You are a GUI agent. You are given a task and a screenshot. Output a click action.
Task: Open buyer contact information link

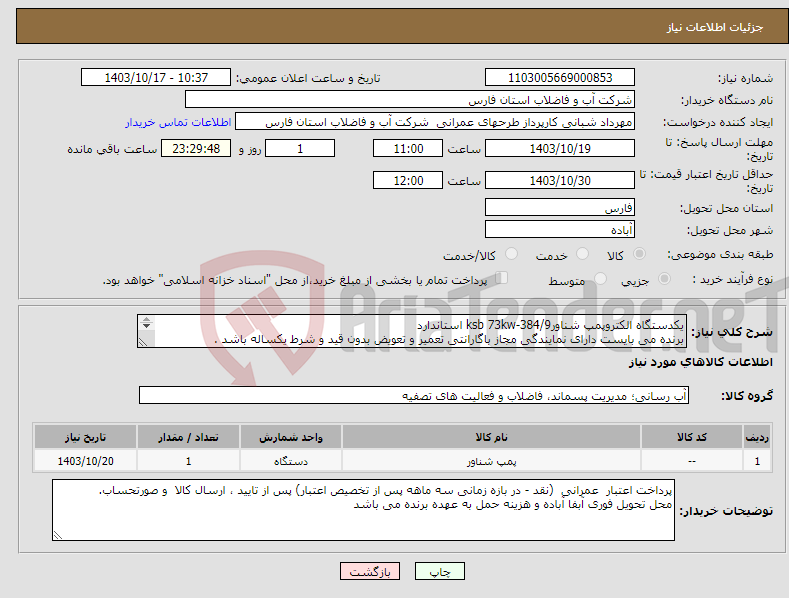point(178,122)
